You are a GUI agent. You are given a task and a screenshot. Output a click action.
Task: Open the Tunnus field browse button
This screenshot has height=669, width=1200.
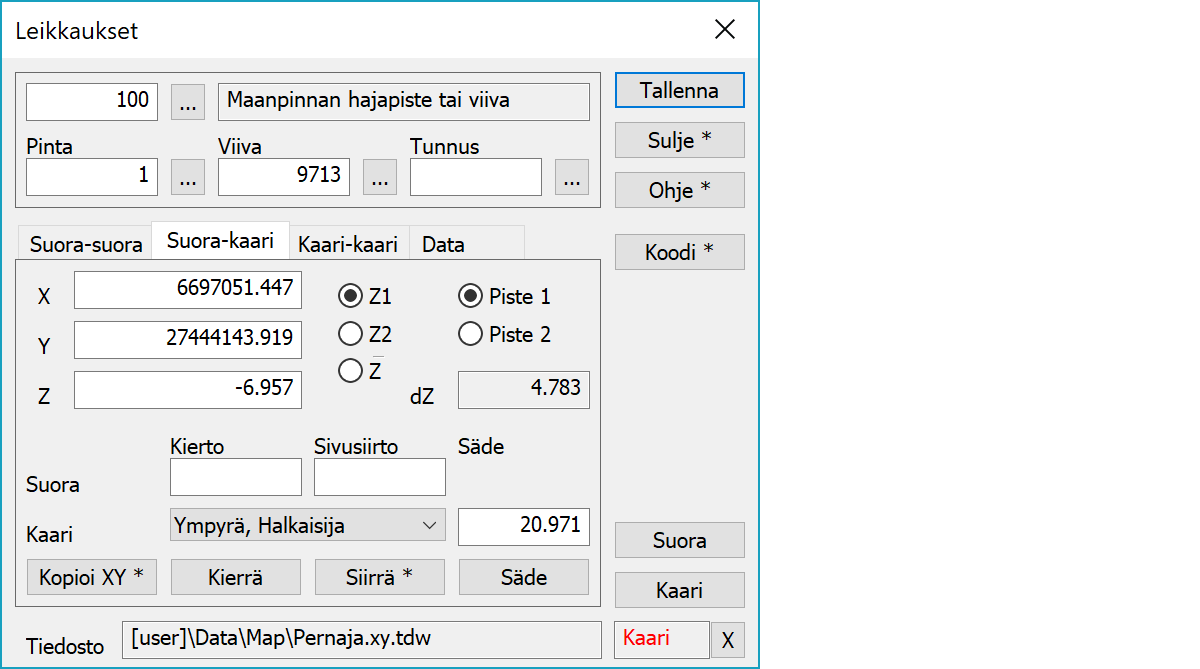(x=571, y=177)
